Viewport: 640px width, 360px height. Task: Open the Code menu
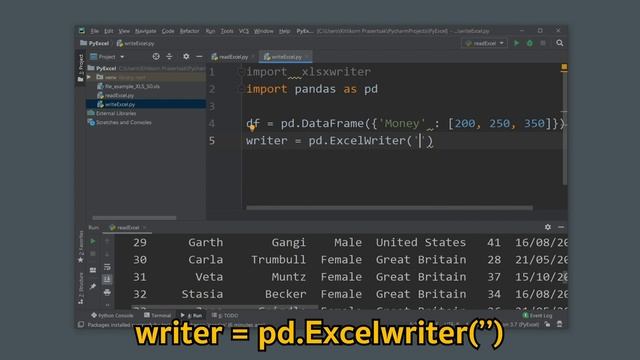point(168,31)
